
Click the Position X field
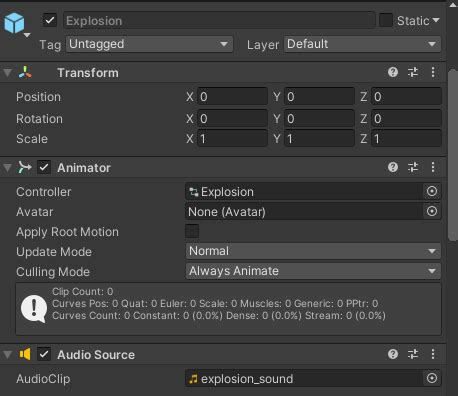coord(232,97)
